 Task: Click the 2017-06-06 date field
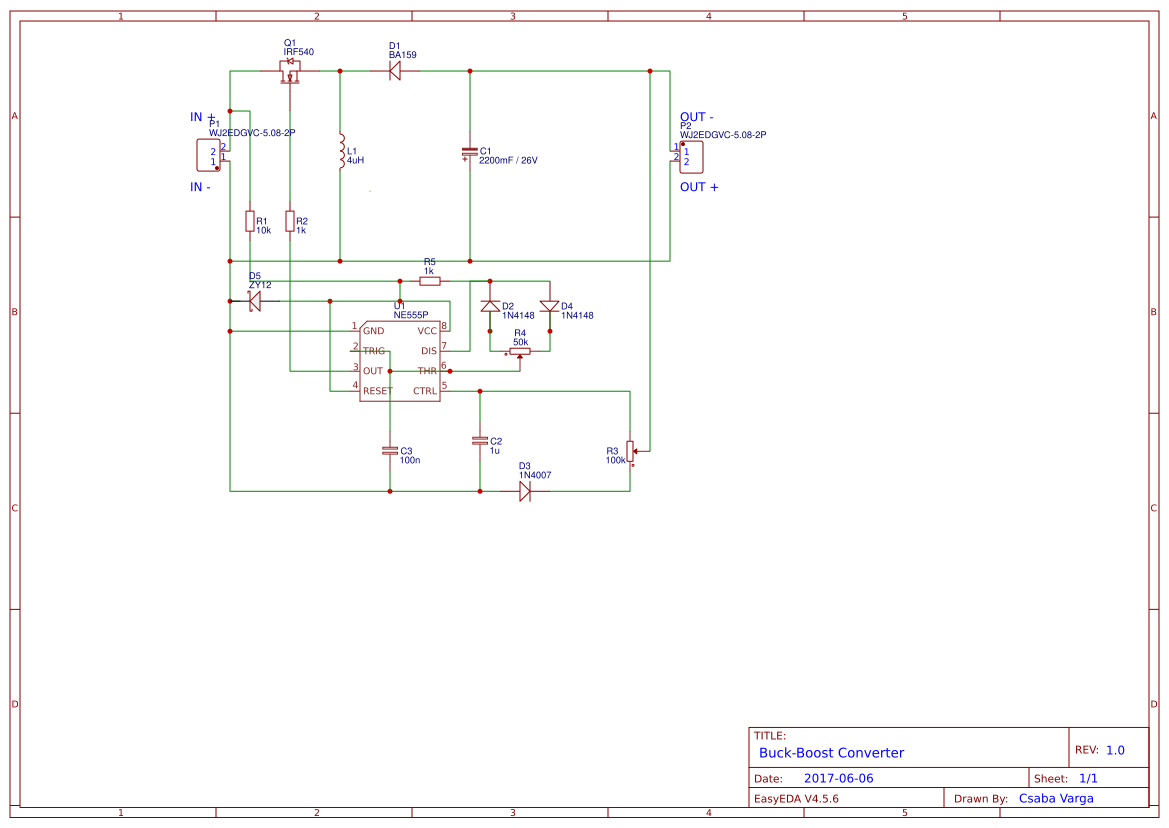pyautogui.click(x=838, y=777)
